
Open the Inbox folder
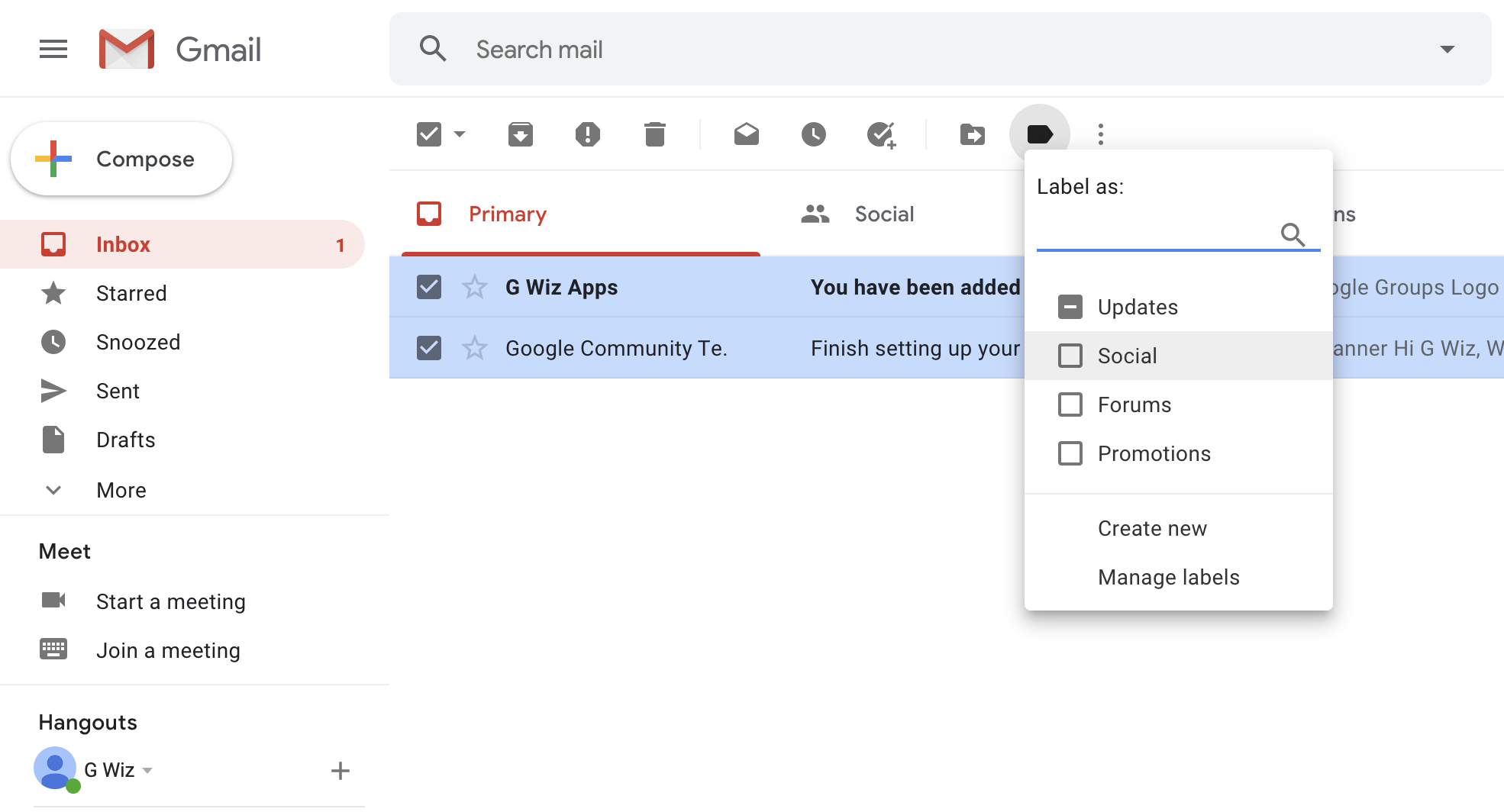point(182,244)
